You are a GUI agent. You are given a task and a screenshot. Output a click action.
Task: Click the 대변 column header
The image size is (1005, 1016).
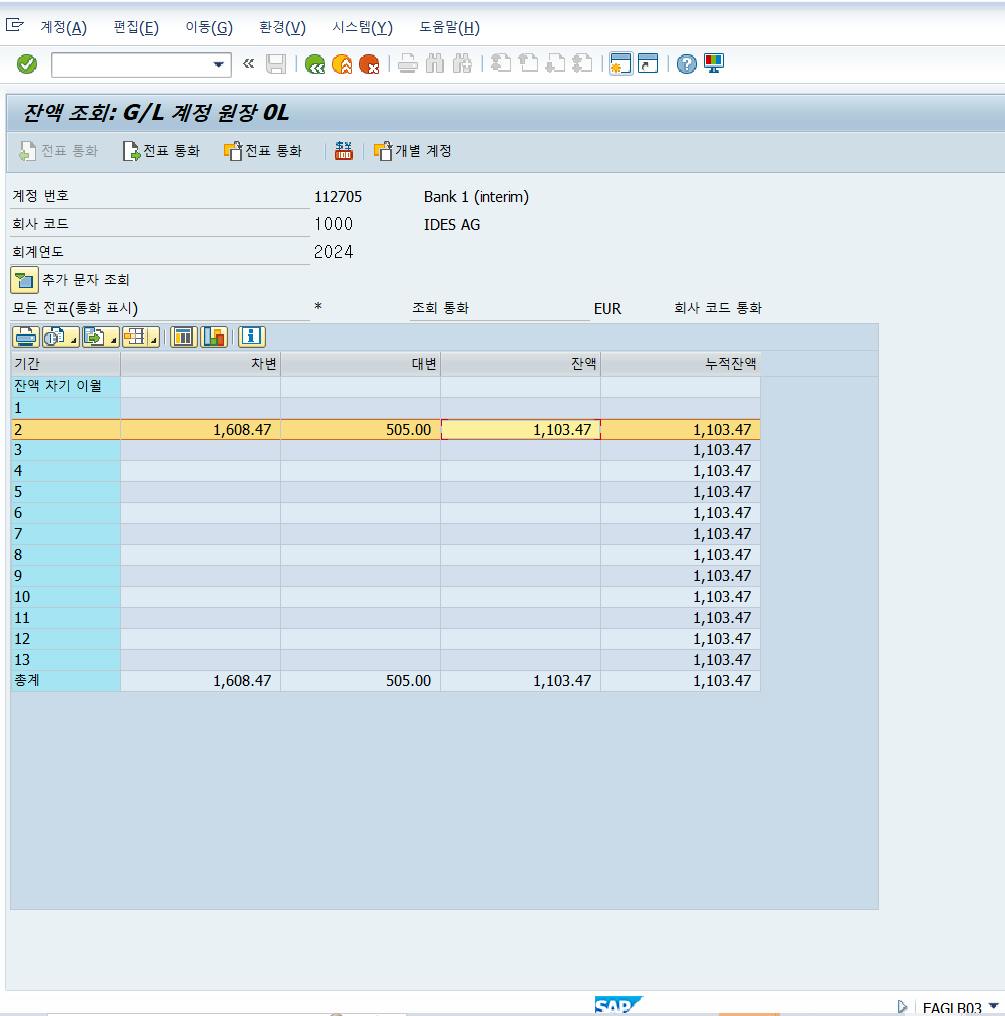point(360,364)
